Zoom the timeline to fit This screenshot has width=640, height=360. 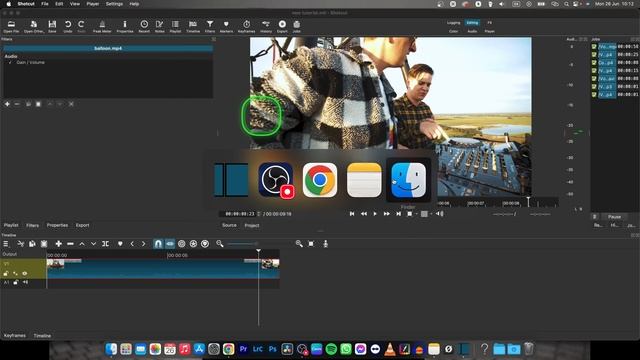(x=311, y=244)
